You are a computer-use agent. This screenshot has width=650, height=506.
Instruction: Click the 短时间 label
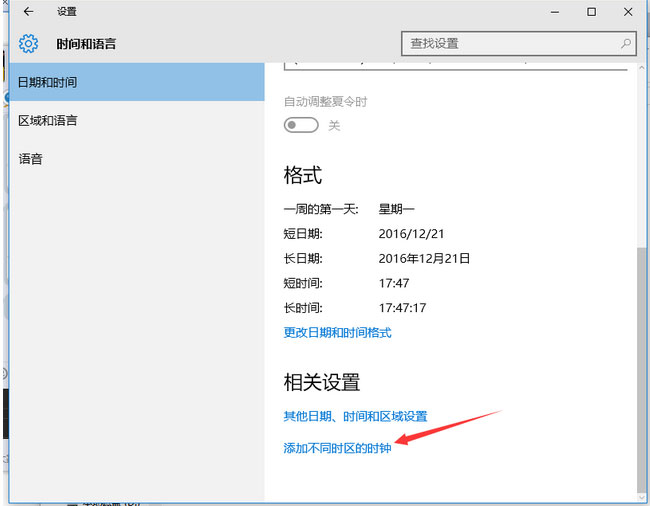pos(303,283)
